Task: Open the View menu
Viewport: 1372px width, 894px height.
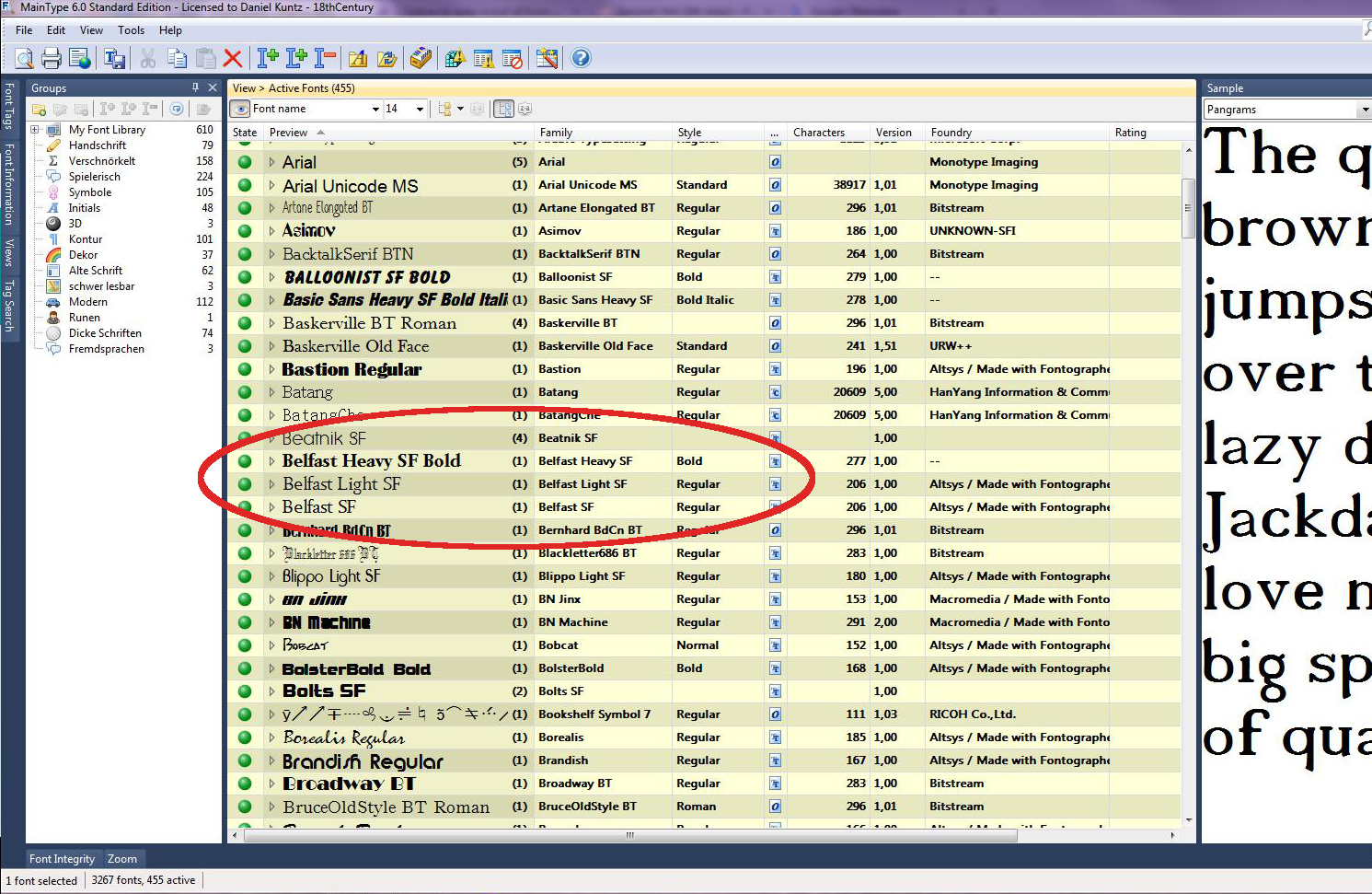Action: point(91,30)
